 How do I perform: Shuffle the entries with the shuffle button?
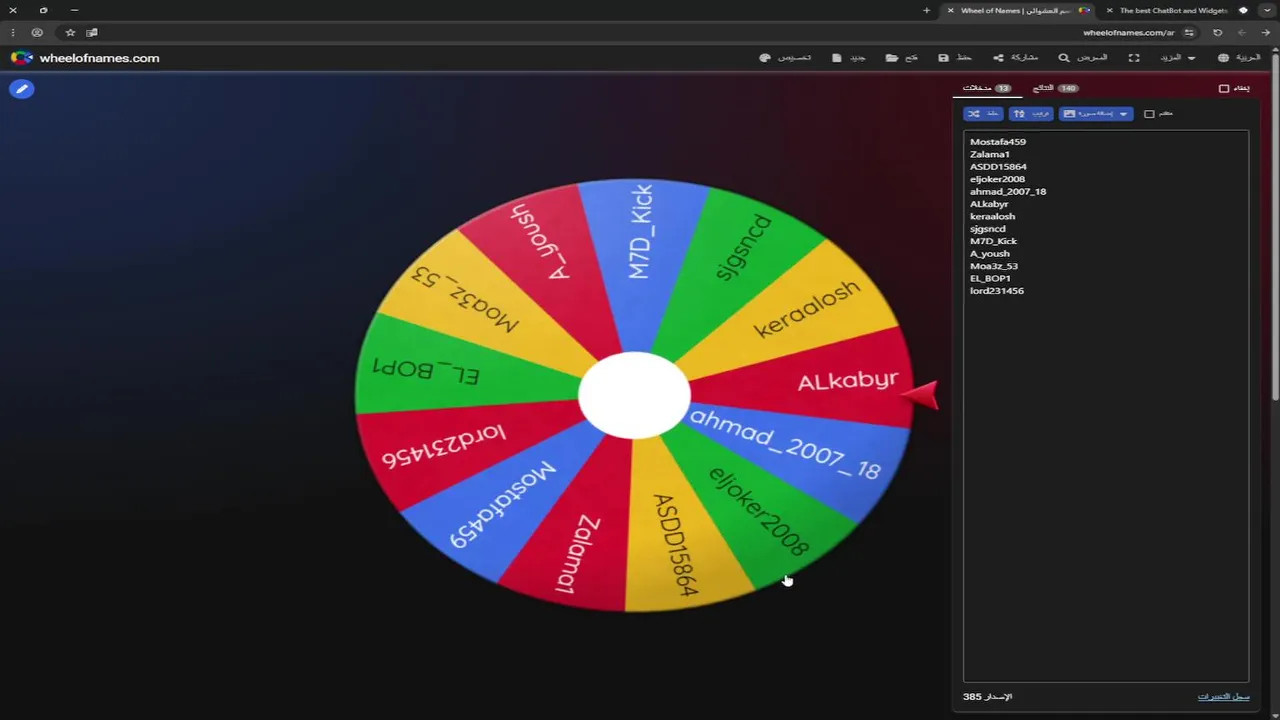pos(983,114)
